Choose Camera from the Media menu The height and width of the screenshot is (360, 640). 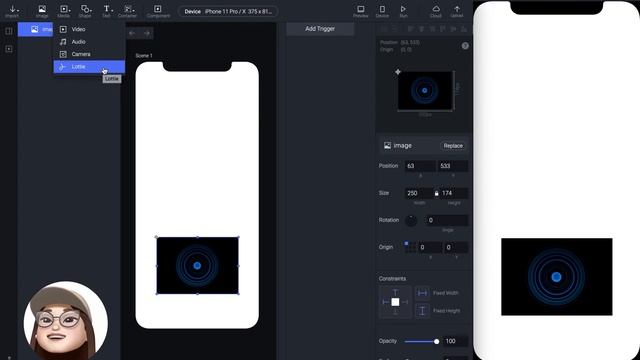coord(89,54)
